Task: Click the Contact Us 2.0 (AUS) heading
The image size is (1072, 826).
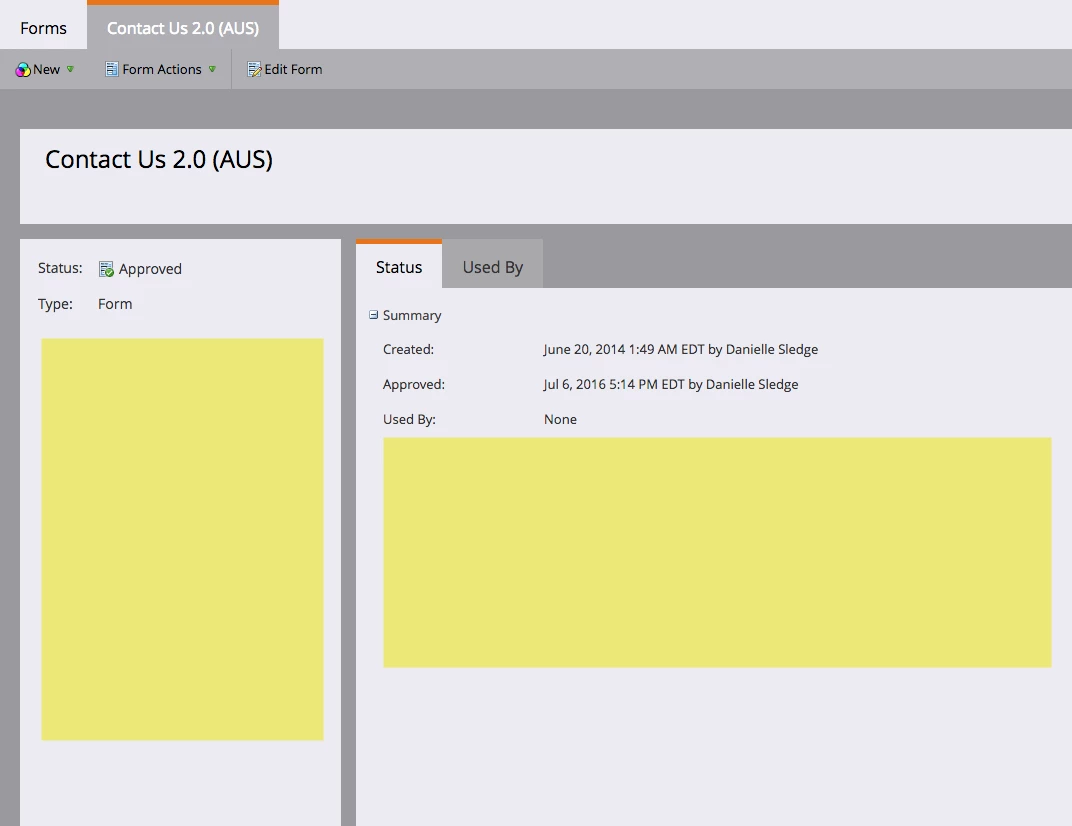Action: (x=159, y=159)
